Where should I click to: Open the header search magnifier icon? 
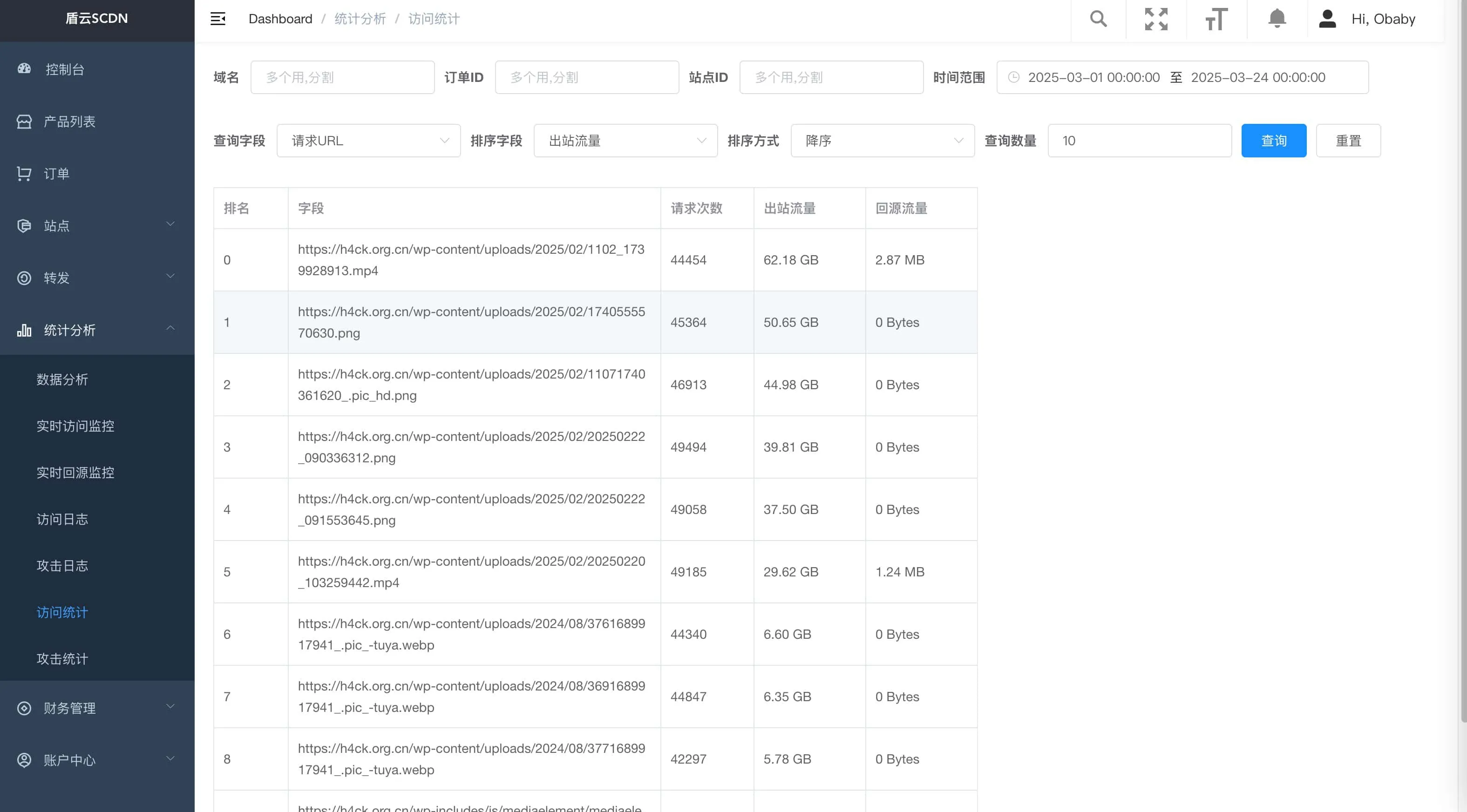(x=1098, y=19)
